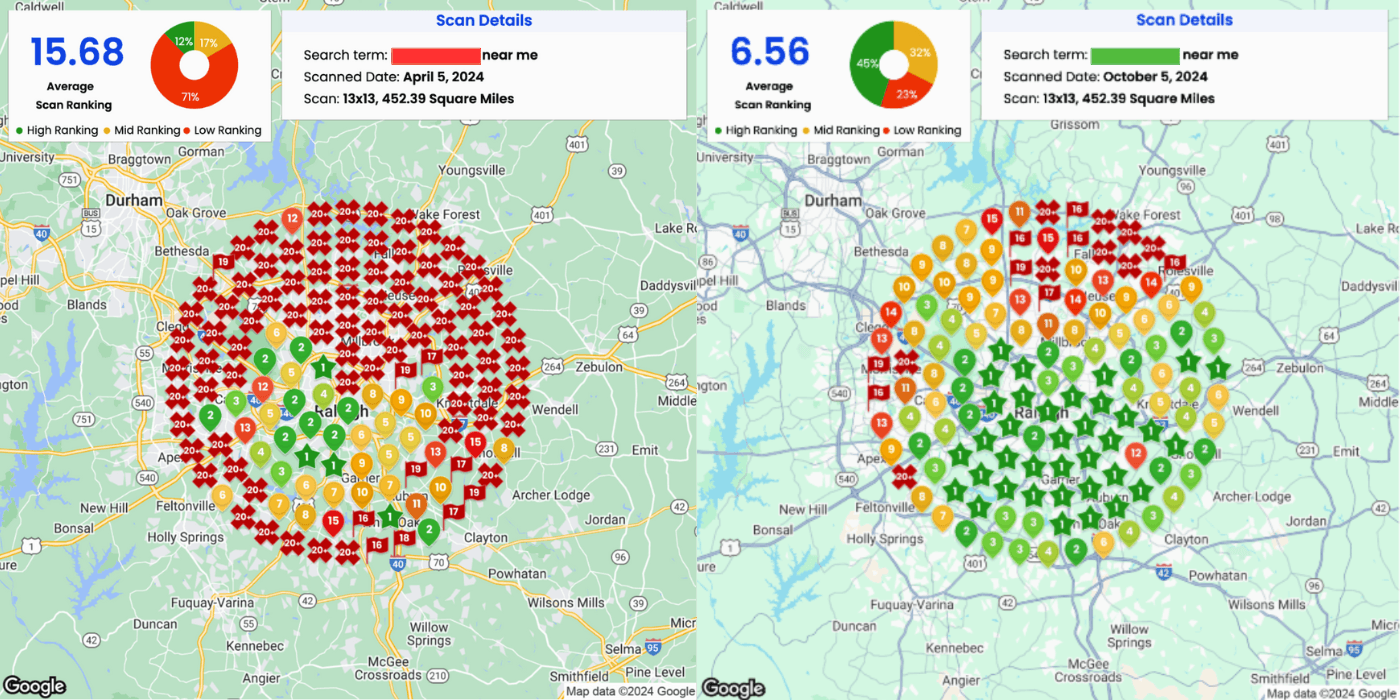Click Scan Details heading for October 5 scan
The height and width of the screenshot is (700, 1400).
click(x=1184, y=20)
